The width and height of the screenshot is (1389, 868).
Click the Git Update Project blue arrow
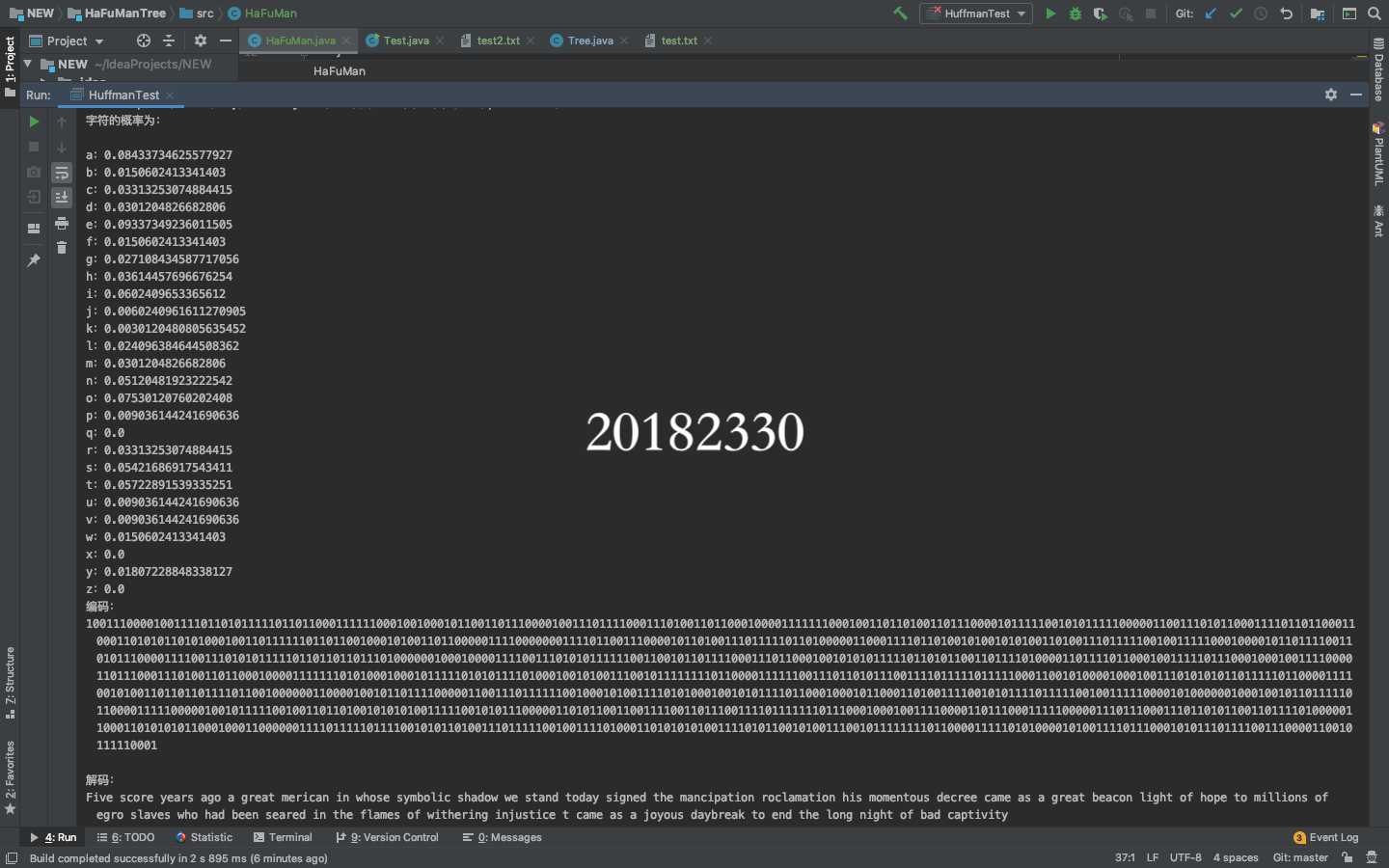pos(1211,14)
